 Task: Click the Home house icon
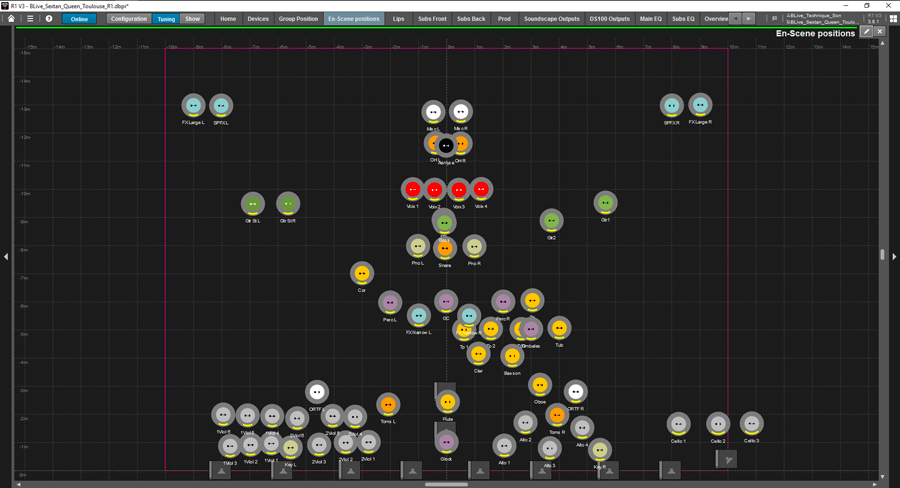point(11,18)
